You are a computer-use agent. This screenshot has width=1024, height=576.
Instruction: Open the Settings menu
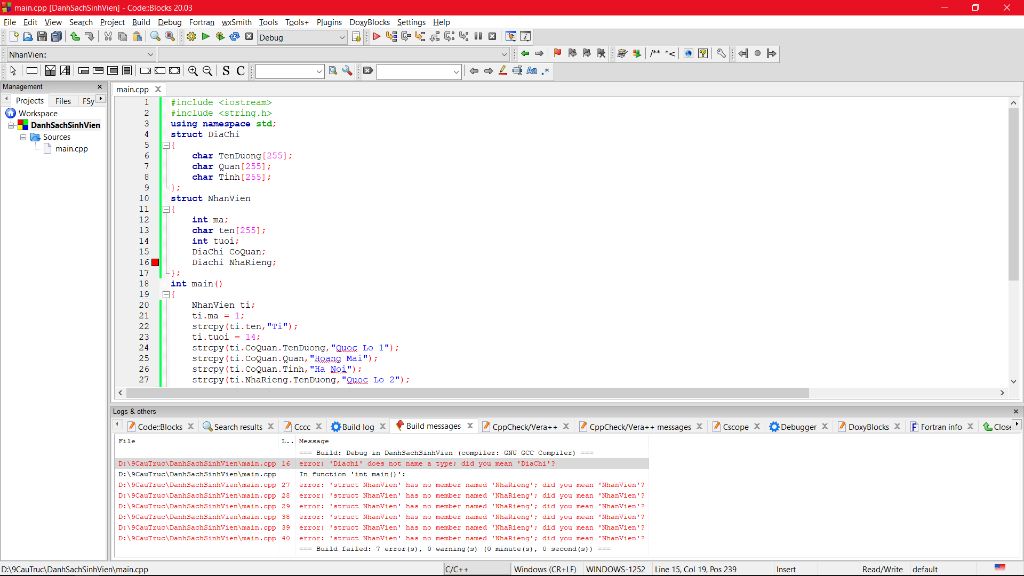[411, 22]
